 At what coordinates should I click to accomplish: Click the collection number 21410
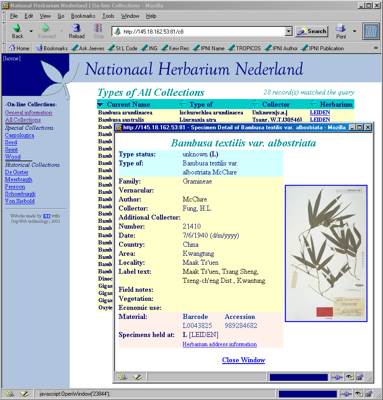click(192, 227)
